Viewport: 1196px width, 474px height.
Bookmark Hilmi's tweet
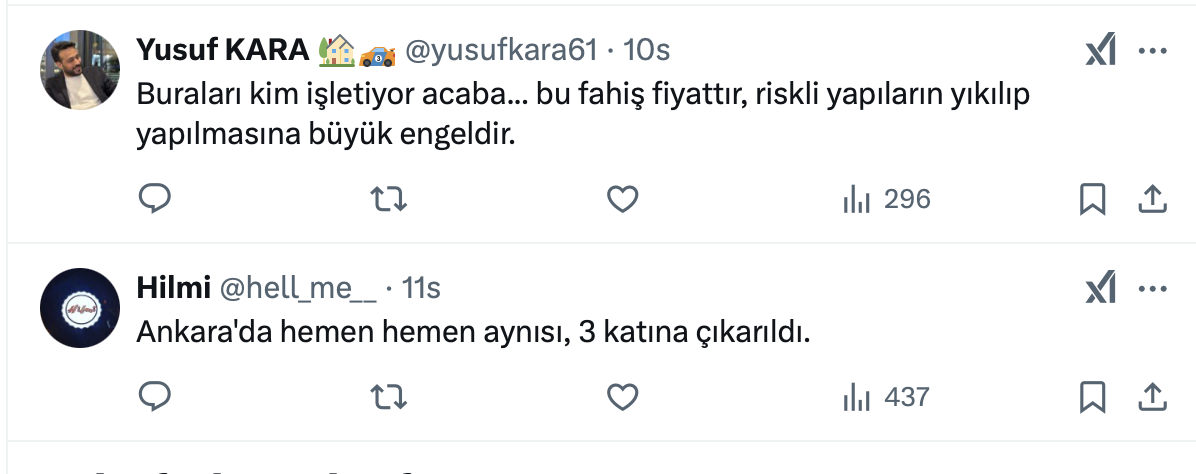[1093, 397]
